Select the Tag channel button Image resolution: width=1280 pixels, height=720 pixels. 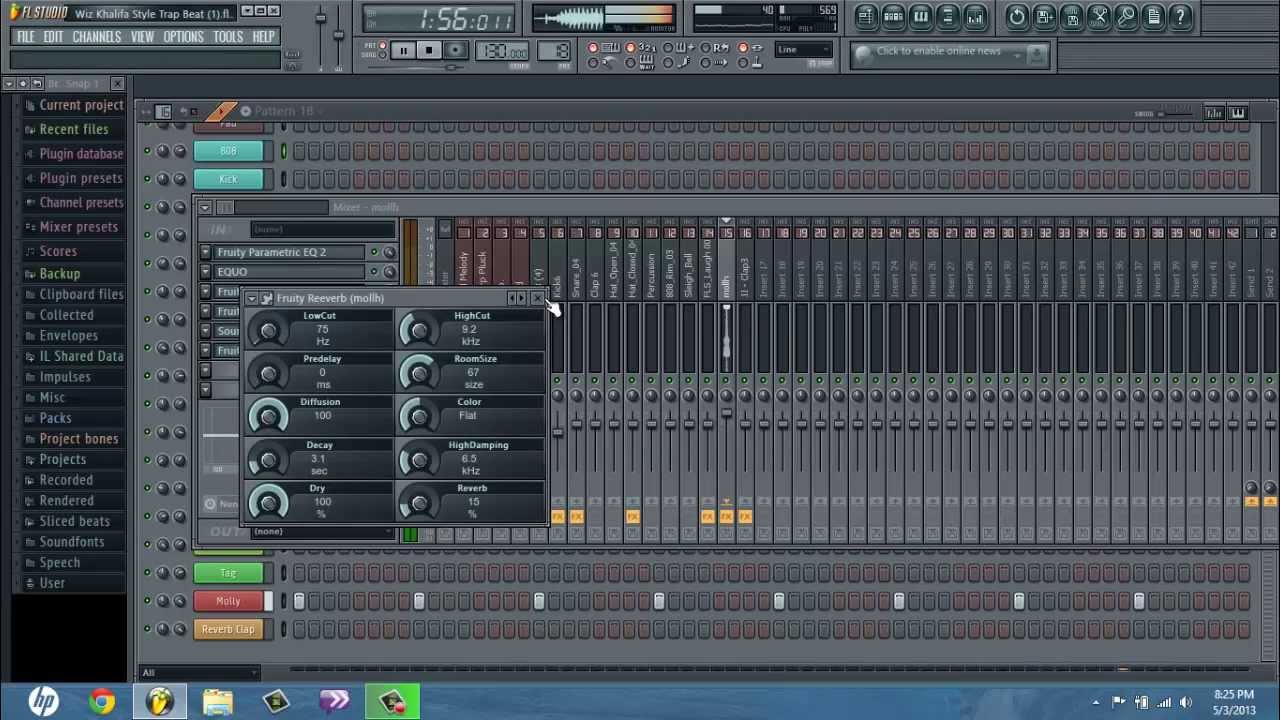pyautogui.click(x=228, y=573)
